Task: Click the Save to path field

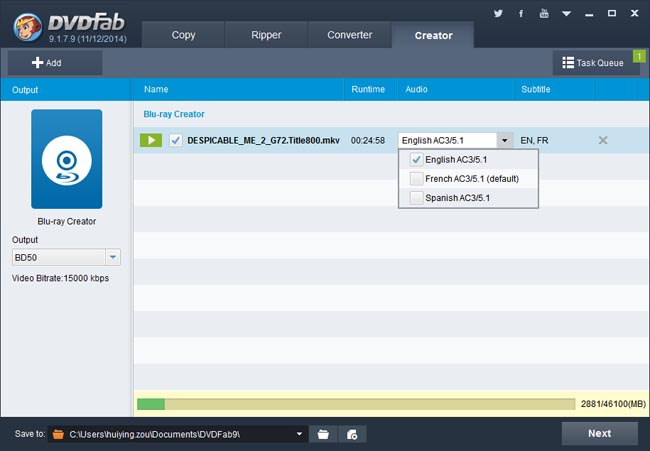Action: pos(177,434)
